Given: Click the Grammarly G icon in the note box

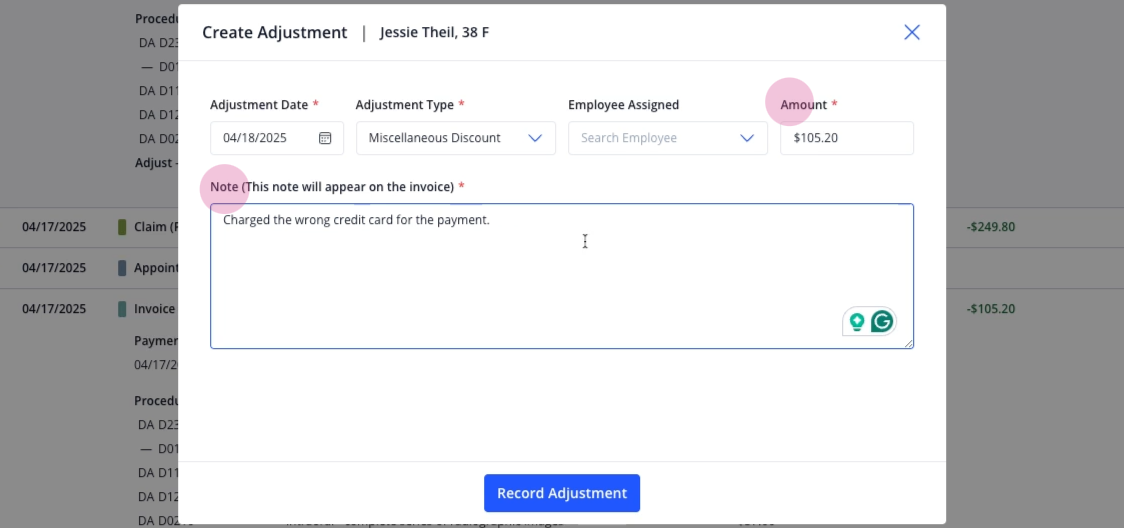Looking at the screenshot, I should click(x=882, y=322).
